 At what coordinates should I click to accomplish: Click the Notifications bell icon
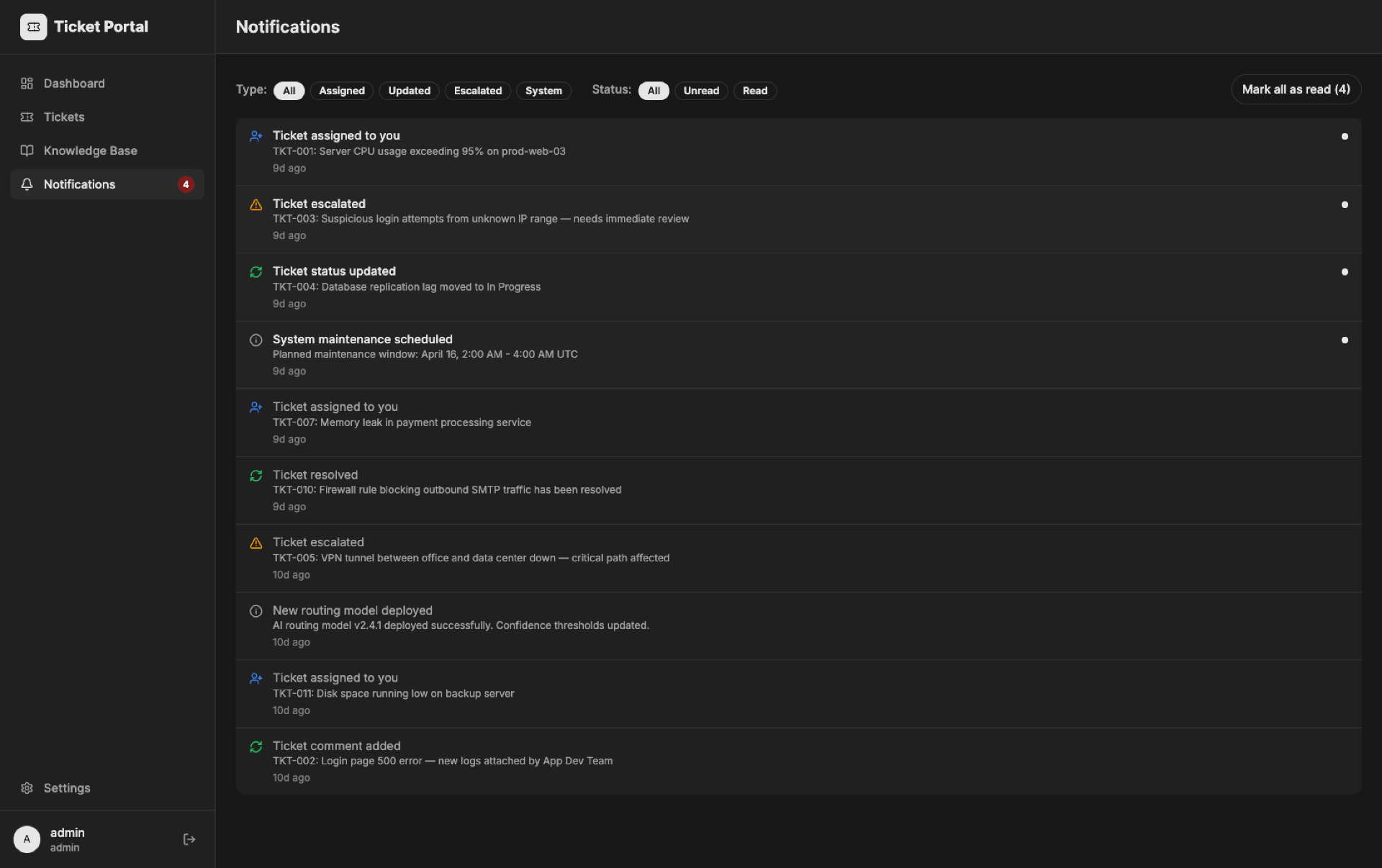click(x=27, y=184)
